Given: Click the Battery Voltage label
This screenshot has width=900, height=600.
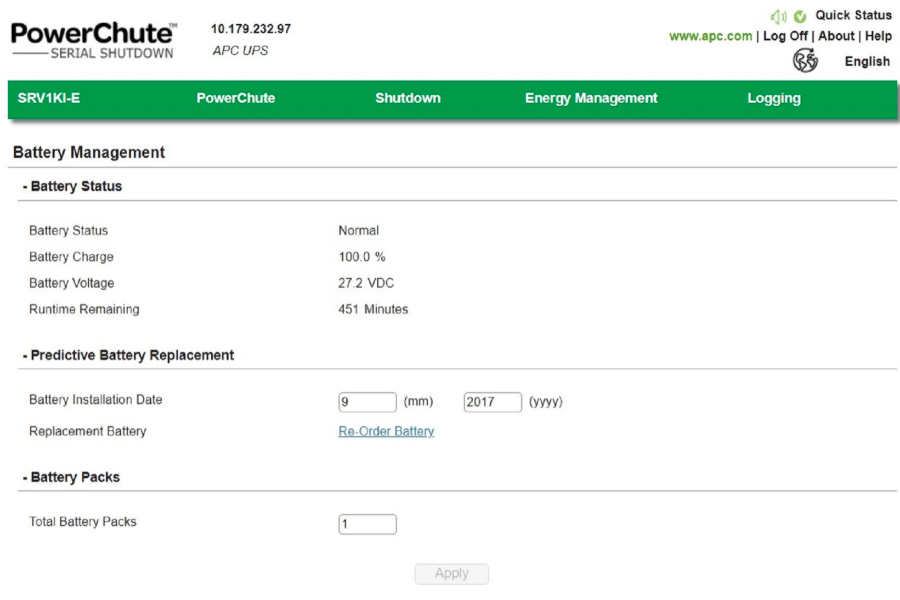Looking at the screenshot, I should click(72, 283).
